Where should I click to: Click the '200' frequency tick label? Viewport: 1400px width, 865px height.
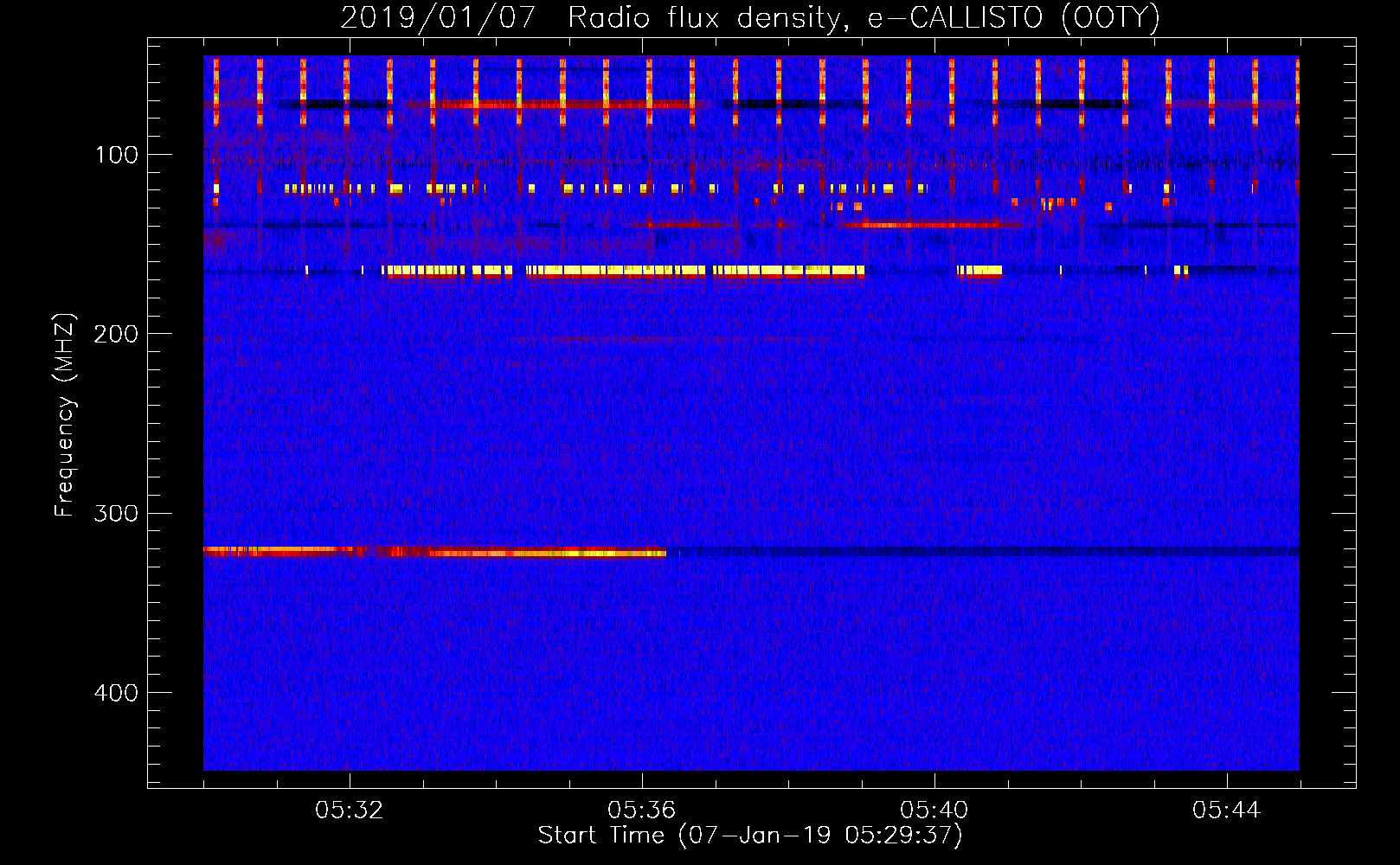(116, 334)
